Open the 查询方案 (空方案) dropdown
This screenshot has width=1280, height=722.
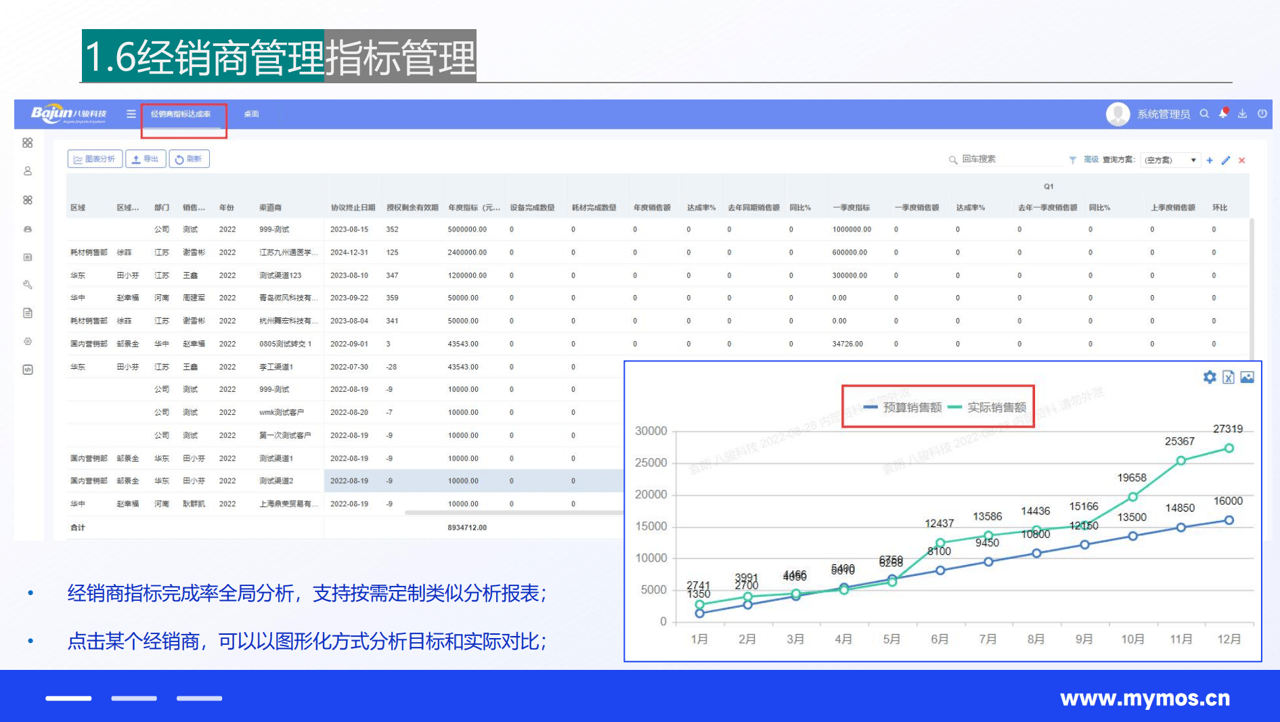(x=1170, y=159)
